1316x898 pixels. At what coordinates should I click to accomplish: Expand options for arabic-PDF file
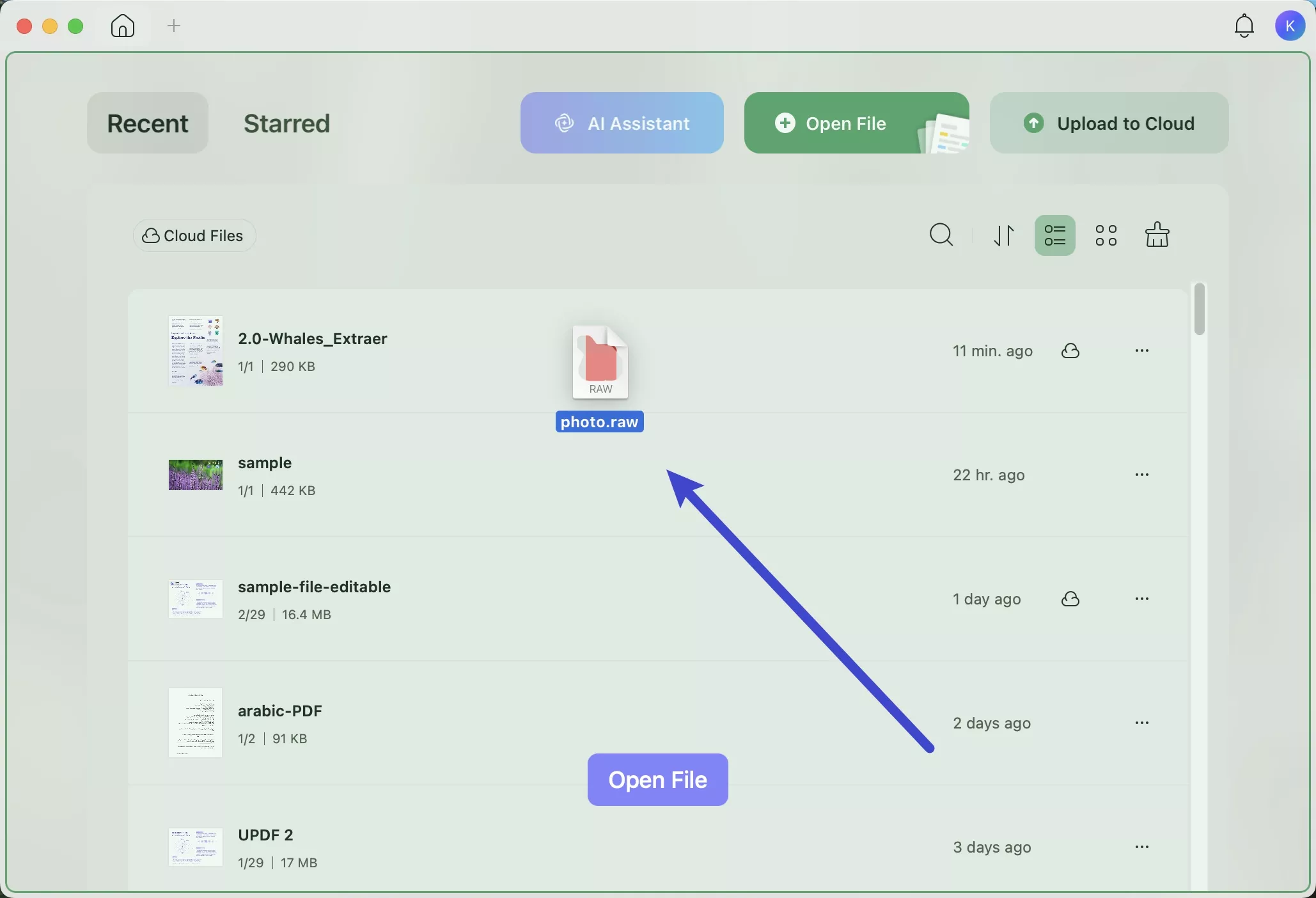point(1142,723)
